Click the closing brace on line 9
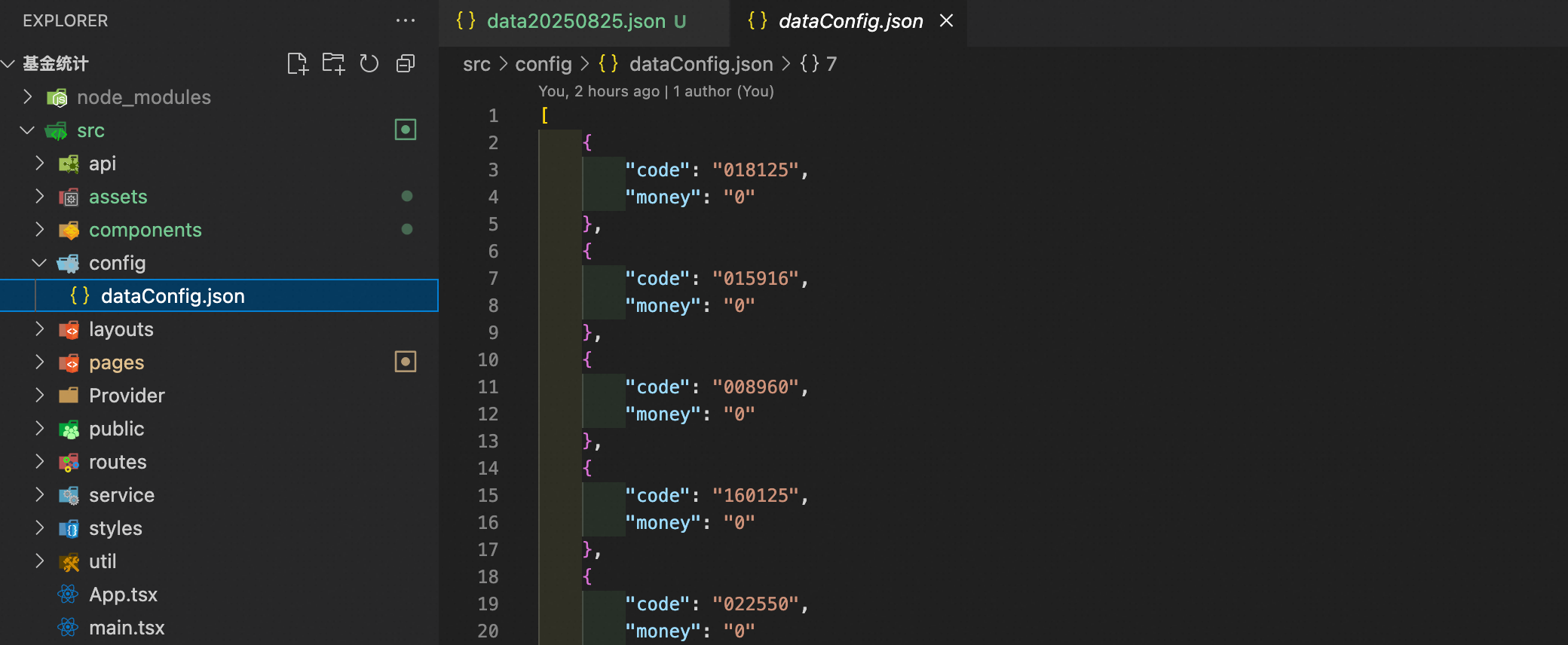Image resolution: width=1568 pixels, height=645 pixels. click(587, 332)
